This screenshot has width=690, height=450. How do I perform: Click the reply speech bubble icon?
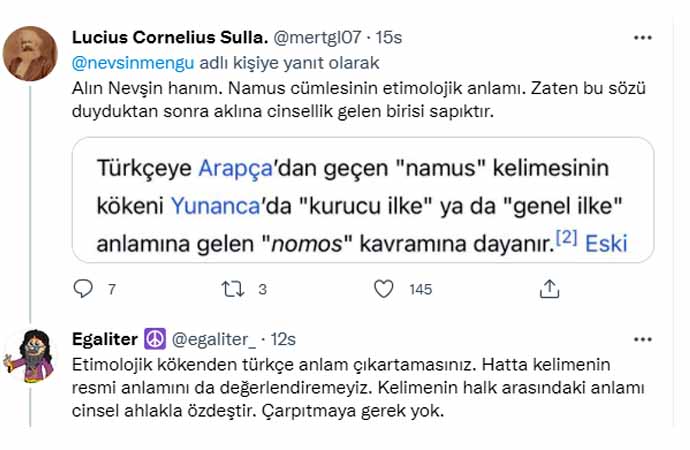(x=84, y=289)
